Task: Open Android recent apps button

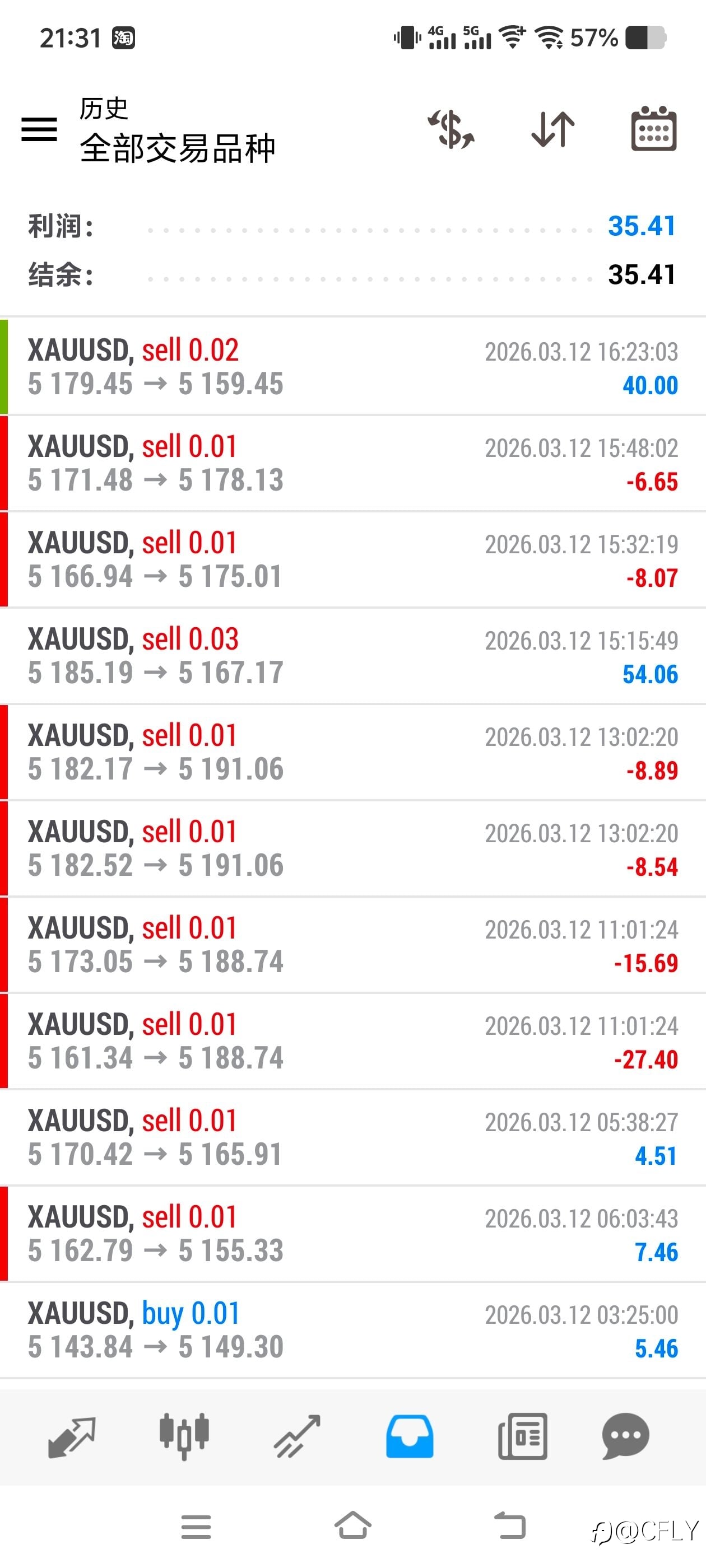Action: [x=196, y=1527]
